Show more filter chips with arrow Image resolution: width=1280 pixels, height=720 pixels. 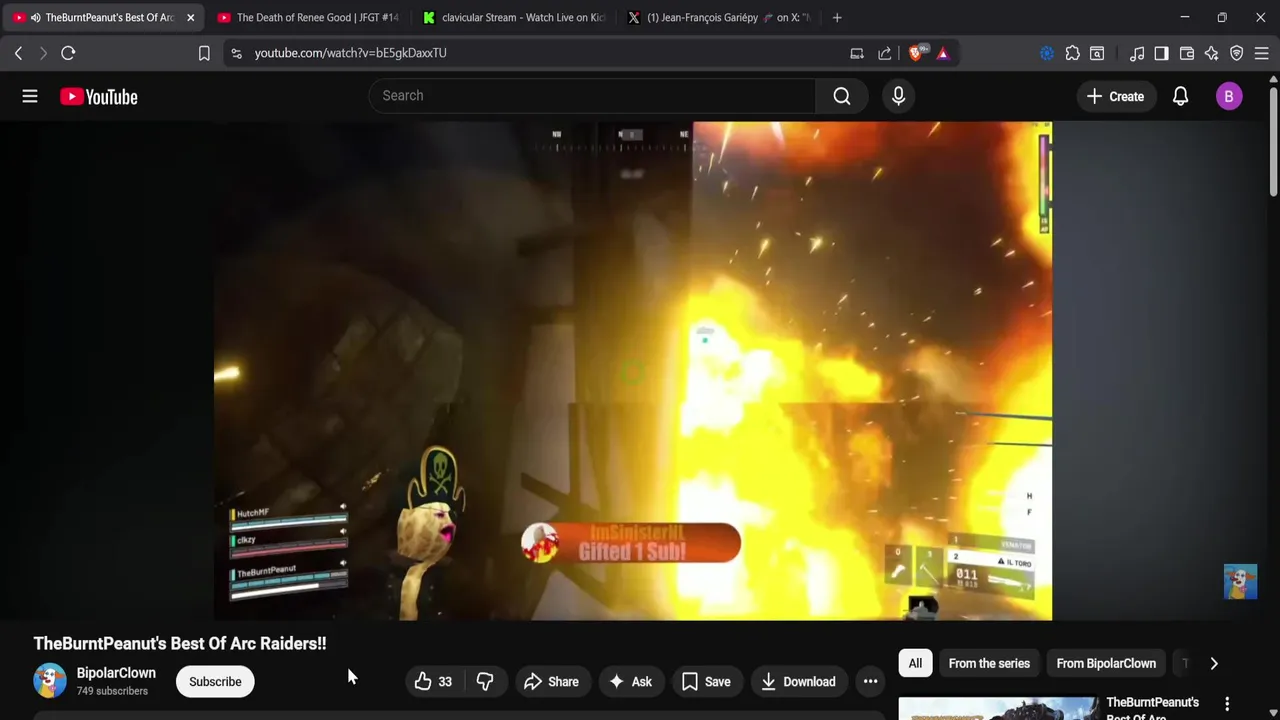[x=1213, y=663]
